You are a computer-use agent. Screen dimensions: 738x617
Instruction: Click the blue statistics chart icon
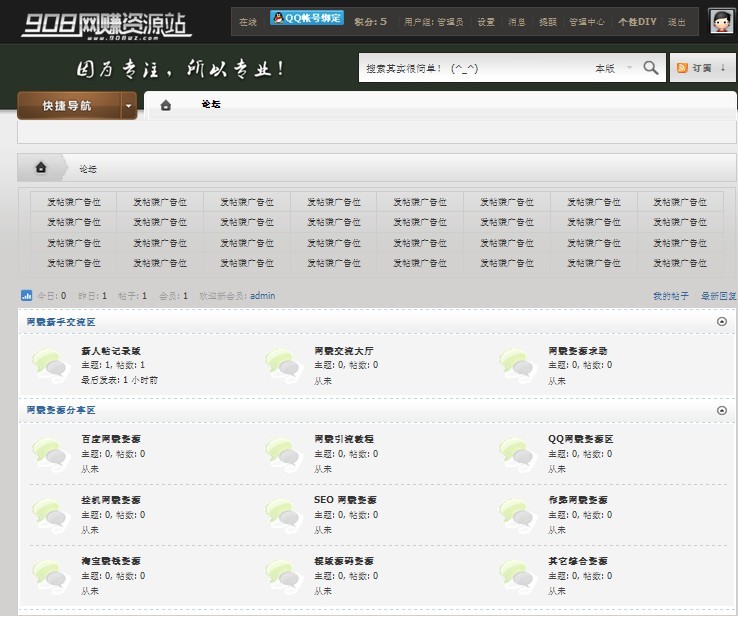(26, 296)
